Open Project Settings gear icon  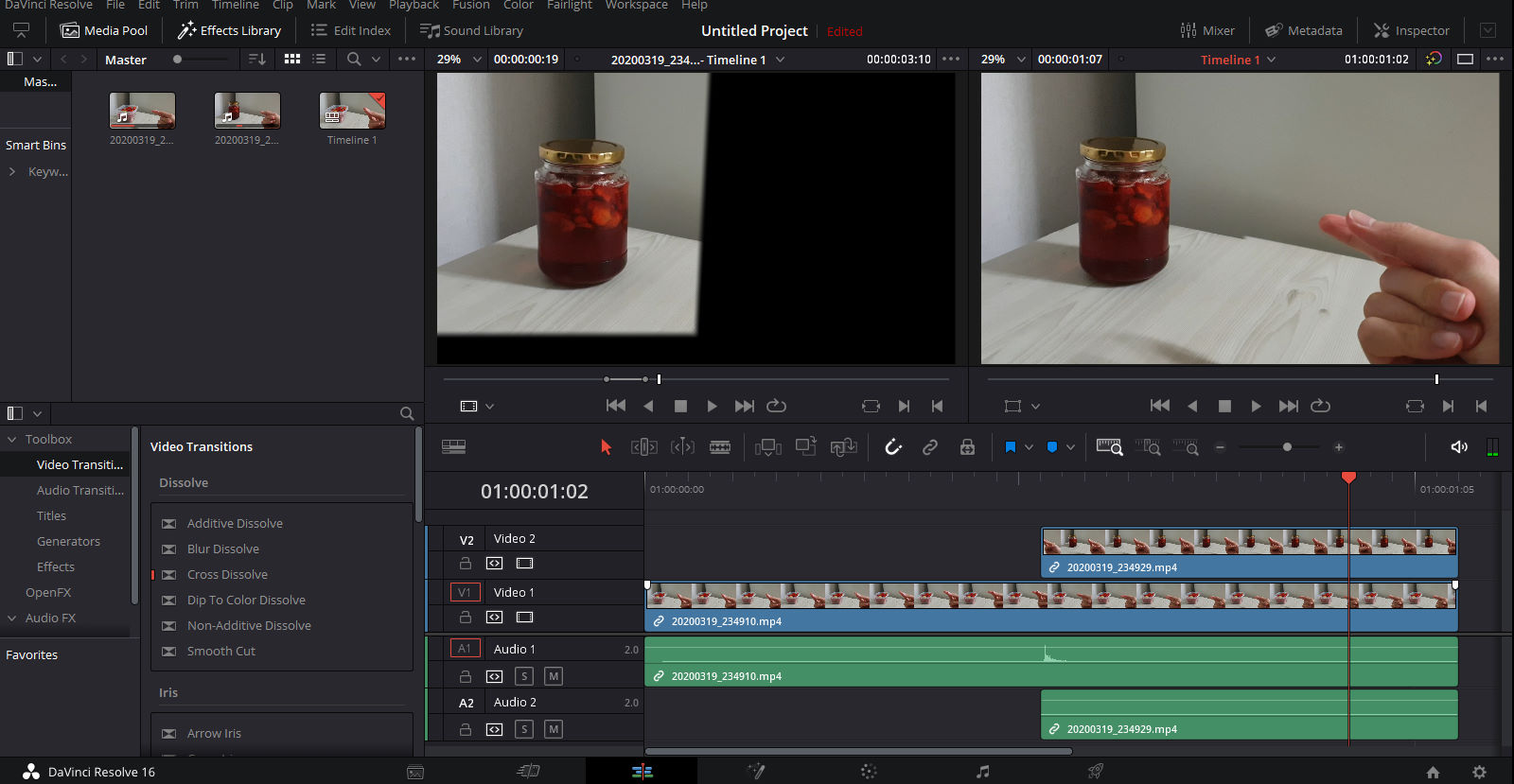(x=1479, y=772)
